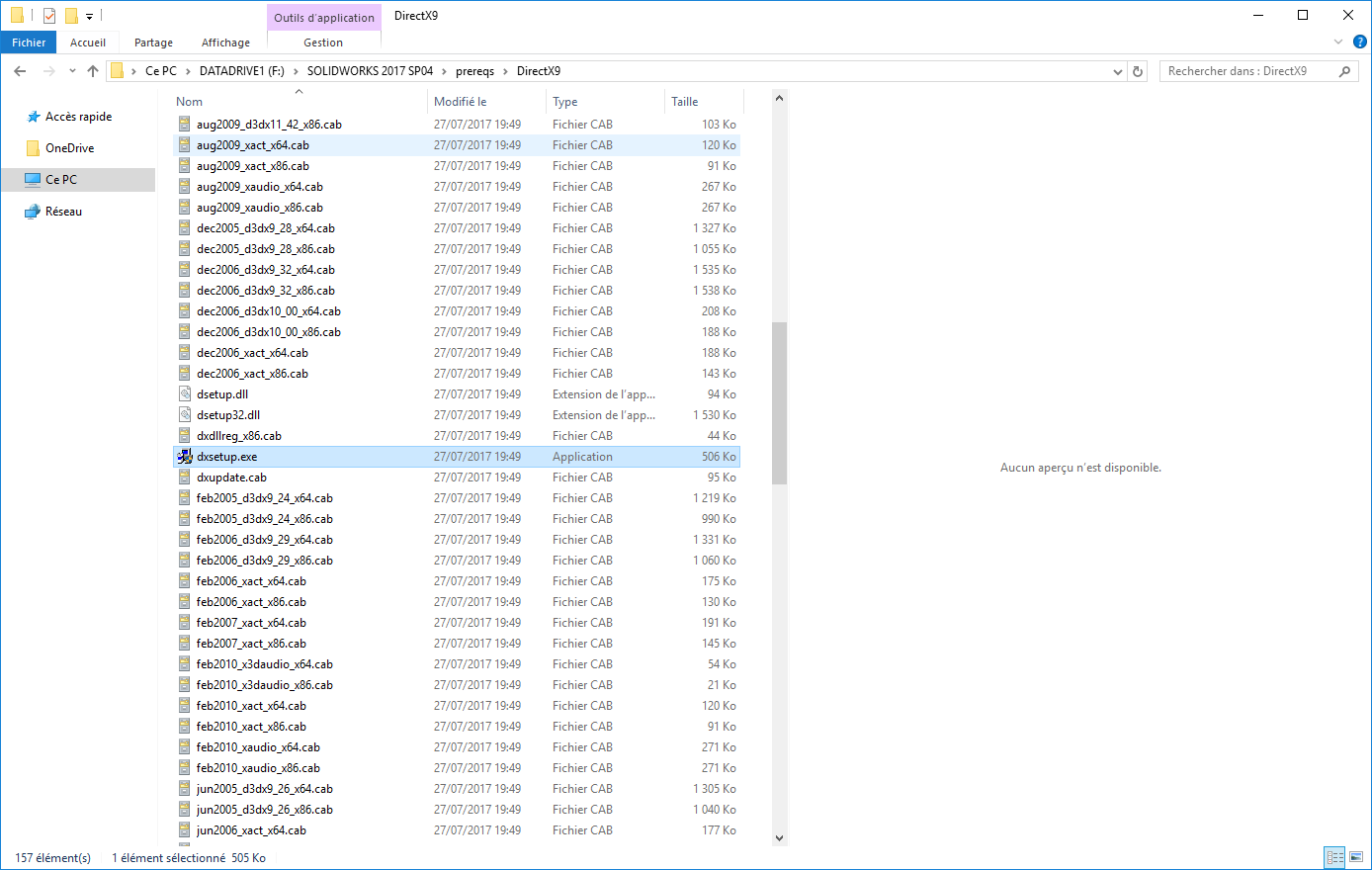This screenshot has height=870, width=1372.
Task: Select OneDrive in navigation pane
Action: click(x=69, y=148)
